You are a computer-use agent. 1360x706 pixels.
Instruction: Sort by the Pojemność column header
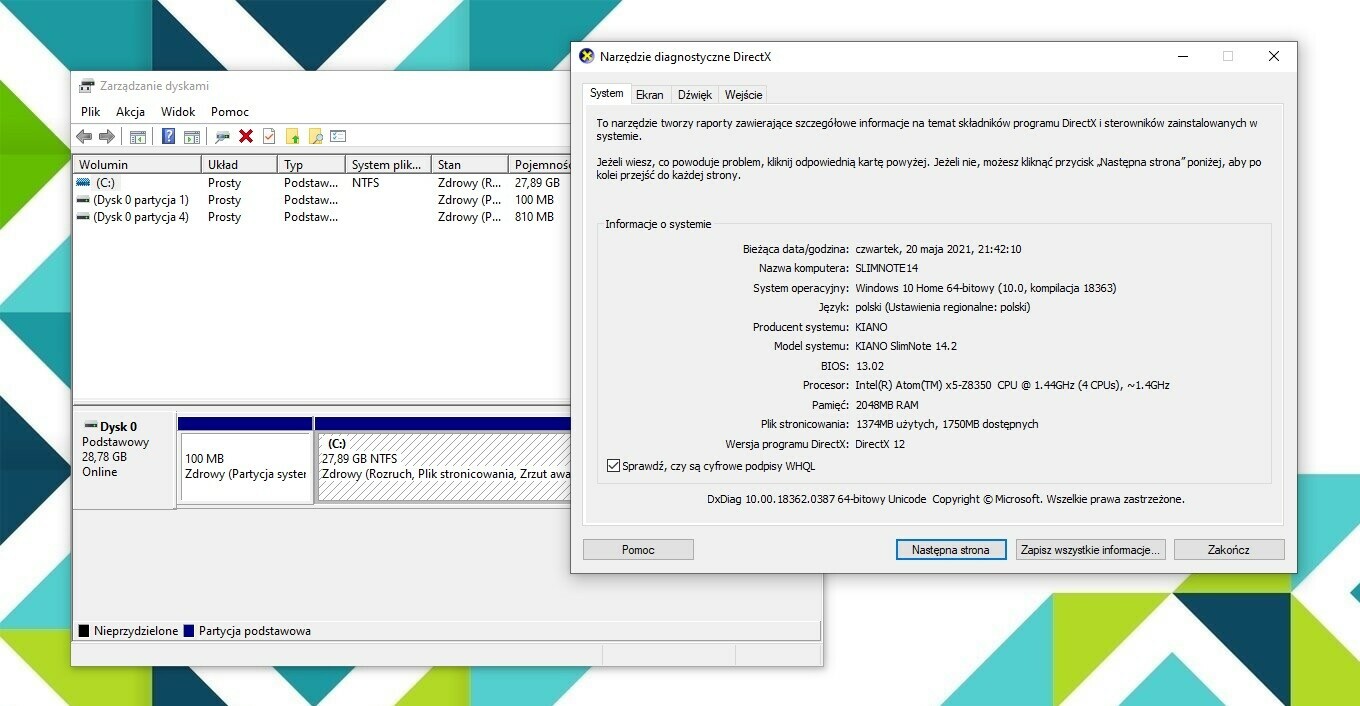pos(540,164)
